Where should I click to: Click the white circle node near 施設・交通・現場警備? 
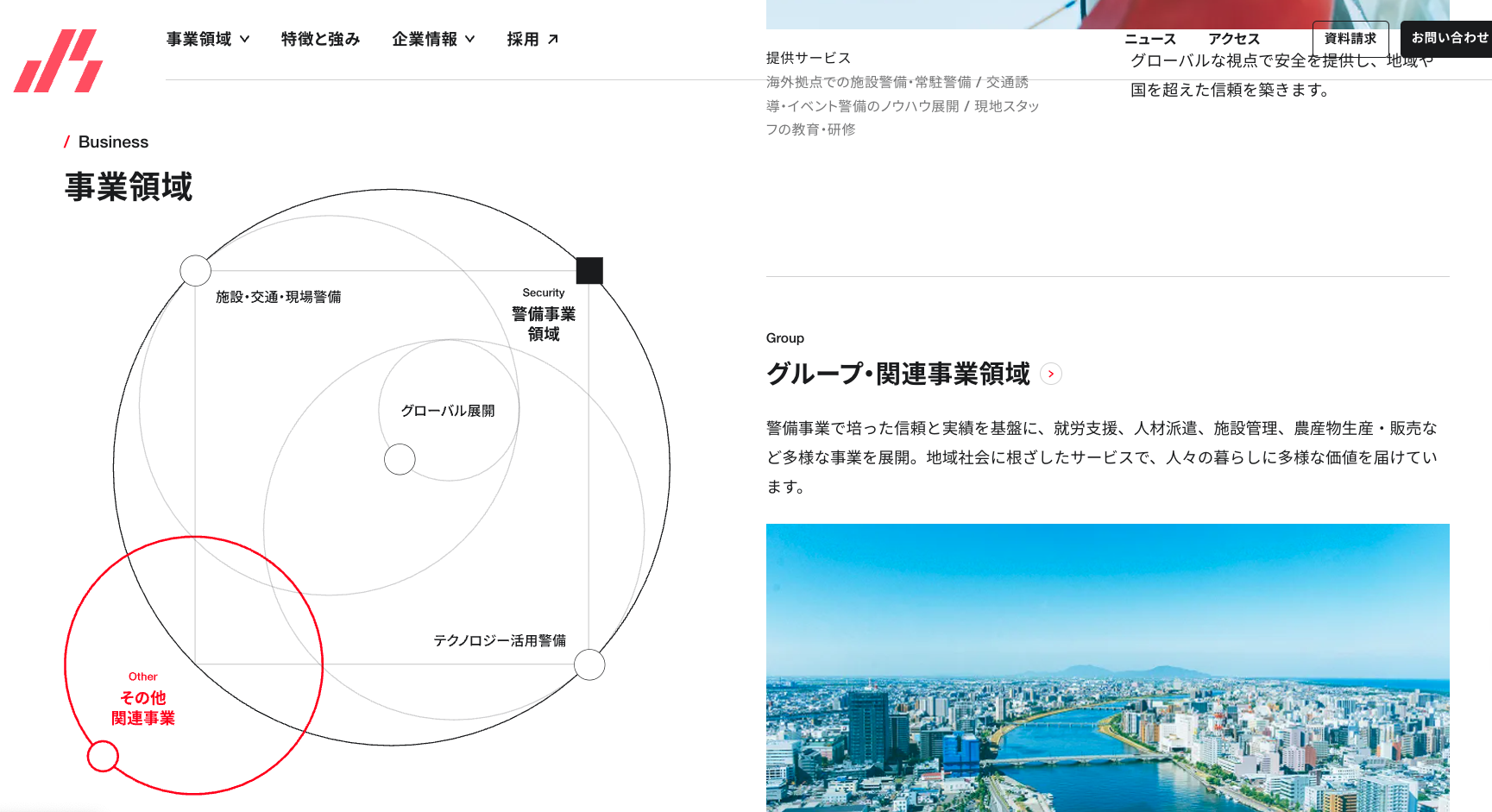tap(196, 270)
